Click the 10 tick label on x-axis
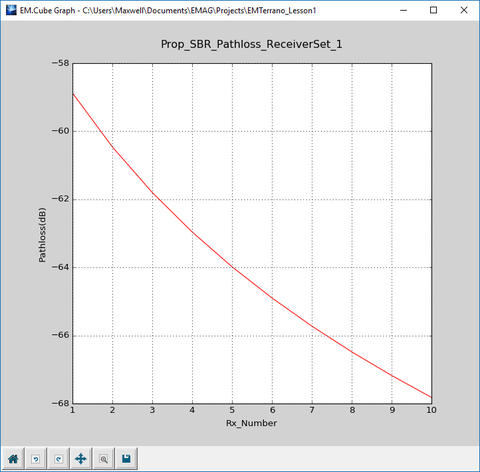Image resolution: width=480 pixels, height=472 pixels. point(431,410)
